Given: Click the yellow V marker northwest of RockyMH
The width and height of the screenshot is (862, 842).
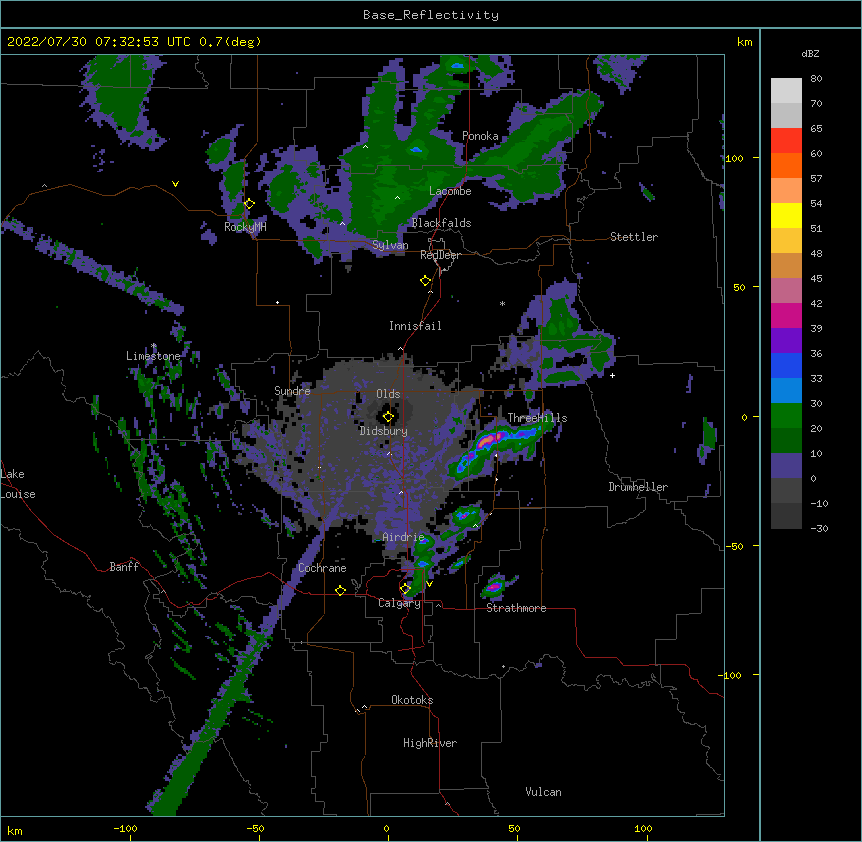Looking at the screenshot, I should (175, 184).
